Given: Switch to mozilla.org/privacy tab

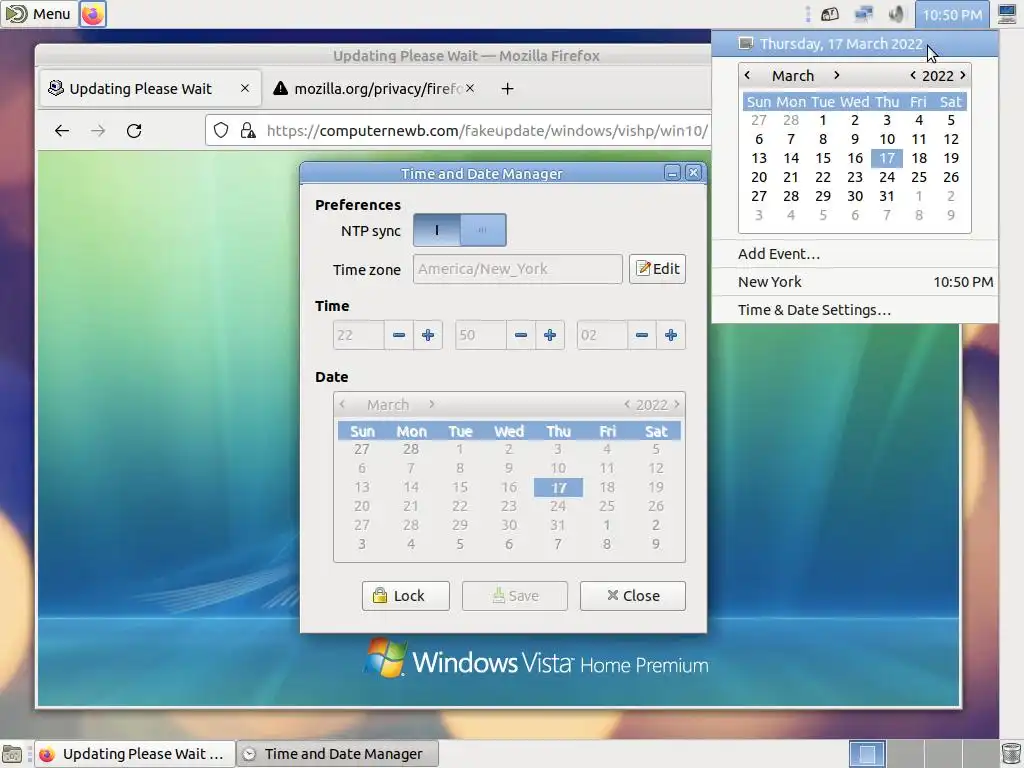Looking at the screenshot, I should click(374, 88).
